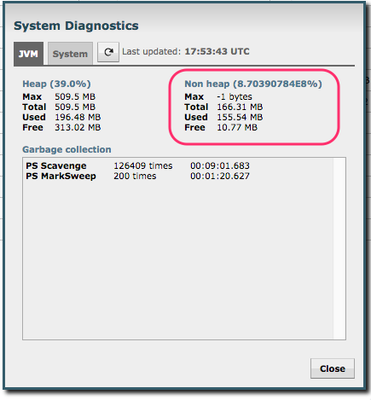Click the garbage collection list scrollbar
Viewport: 371px width, 400px height.
tap(339, 248)
